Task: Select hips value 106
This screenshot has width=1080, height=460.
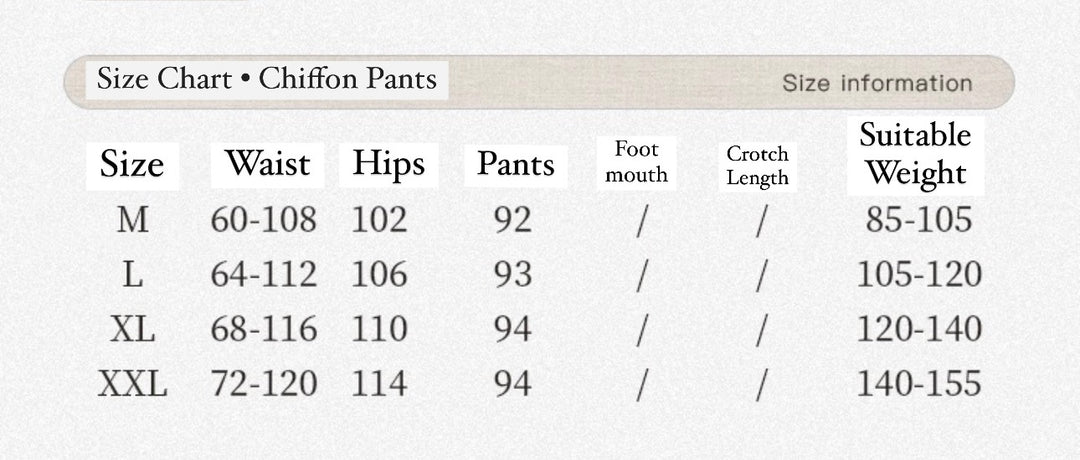Action: point(379,274)
